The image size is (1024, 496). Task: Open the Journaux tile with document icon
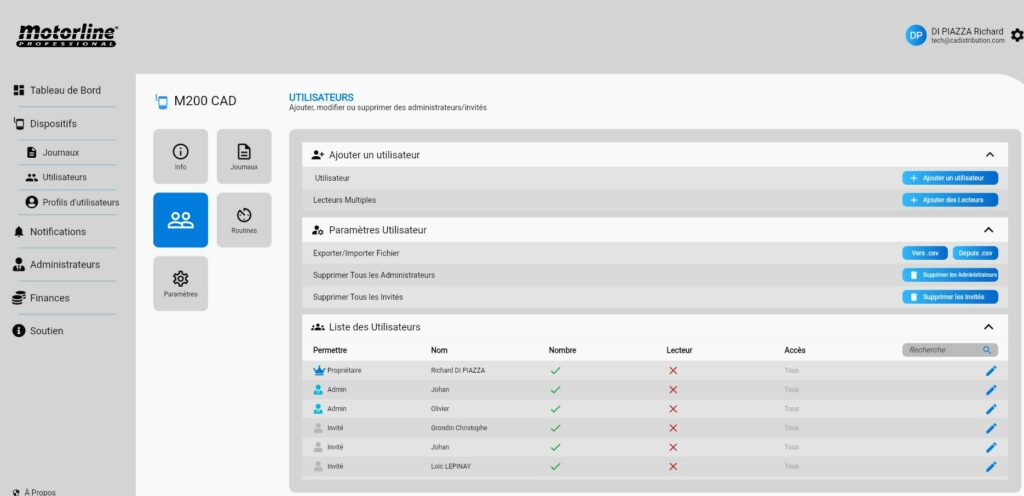244,156
